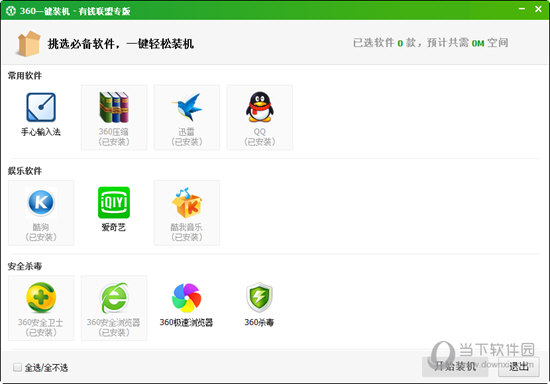Click the 酷我音乐 orange box icon
Viewport: 550px width, 384px height.
tap(187, 202)
